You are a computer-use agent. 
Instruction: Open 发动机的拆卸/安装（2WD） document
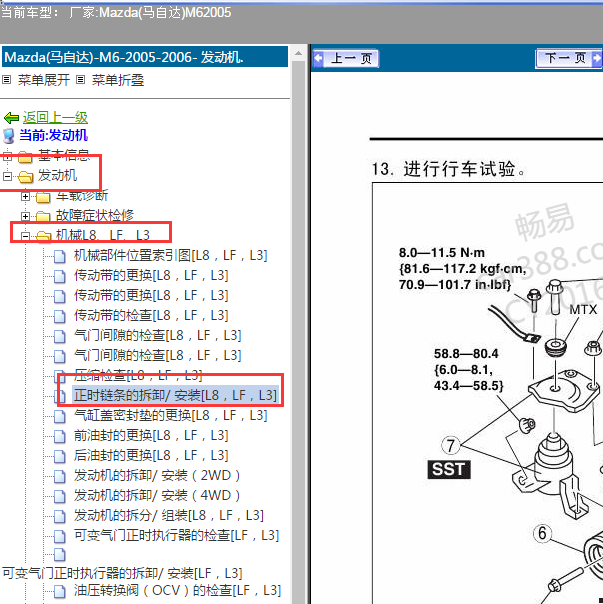point(157,475)
